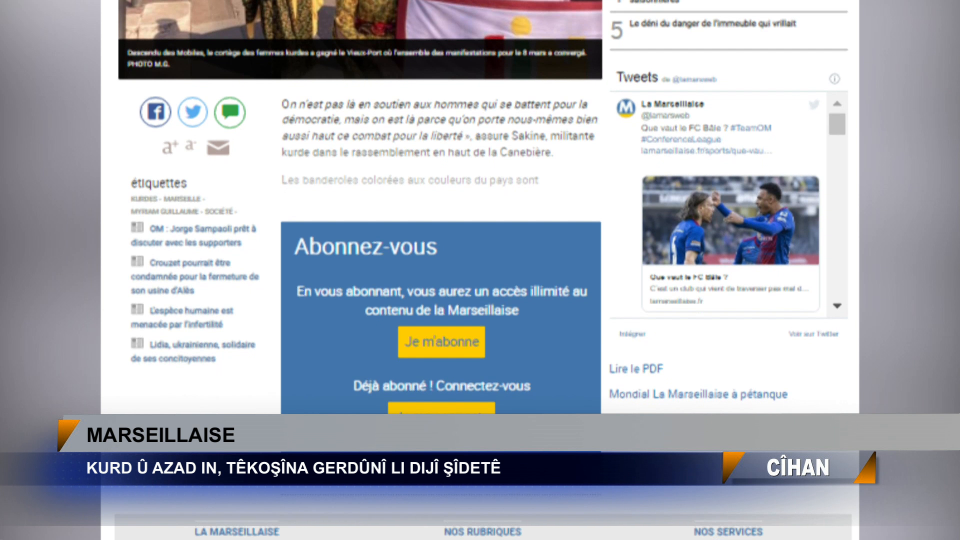Select the MARSEILLE tag
This screenshot has width=960, height=540.
pyautogui.click(x=182, y=199)
